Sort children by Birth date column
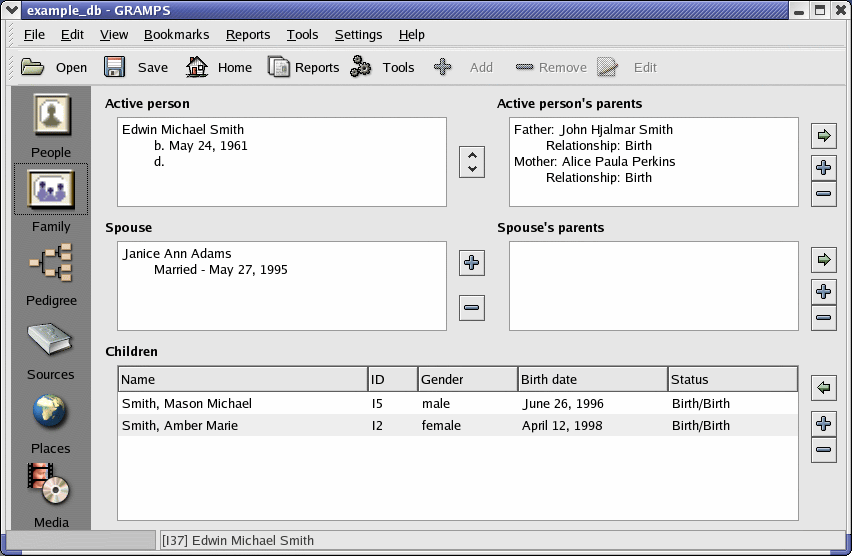The width and height of the screenshot is (852, 556). (x=593, y=380)
